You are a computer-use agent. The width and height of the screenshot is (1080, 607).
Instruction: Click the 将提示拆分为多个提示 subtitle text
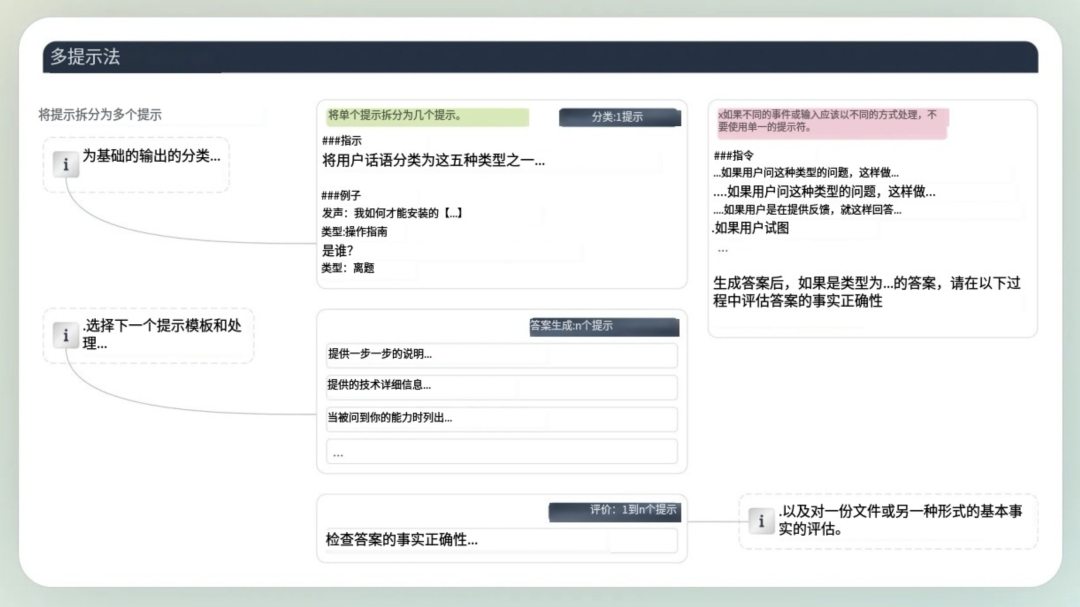coord(100,115)
